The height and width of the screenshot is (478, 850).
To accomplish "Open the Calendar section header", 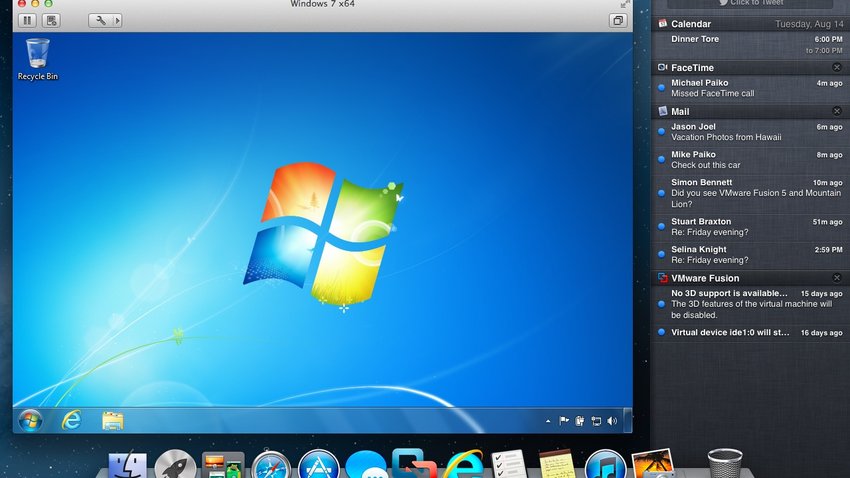I will tap(750, 24).
